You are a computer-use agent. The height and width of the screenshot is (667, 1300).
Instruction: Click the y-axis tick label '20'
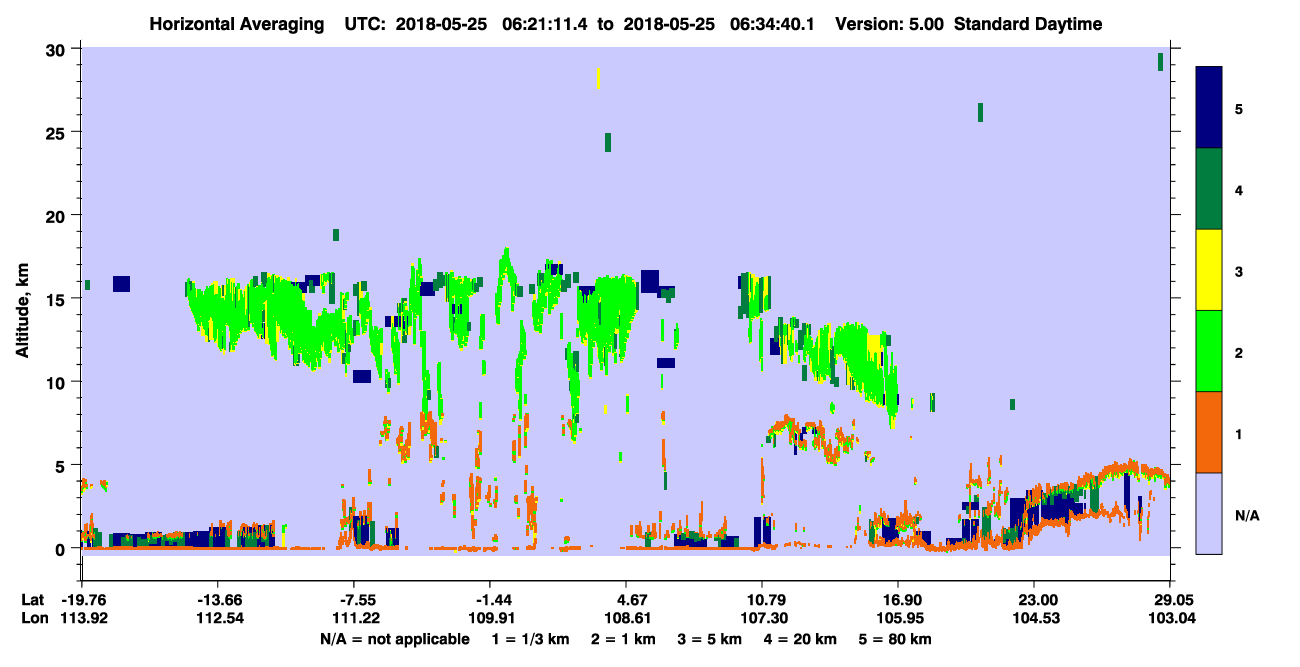tap(56, 216)
